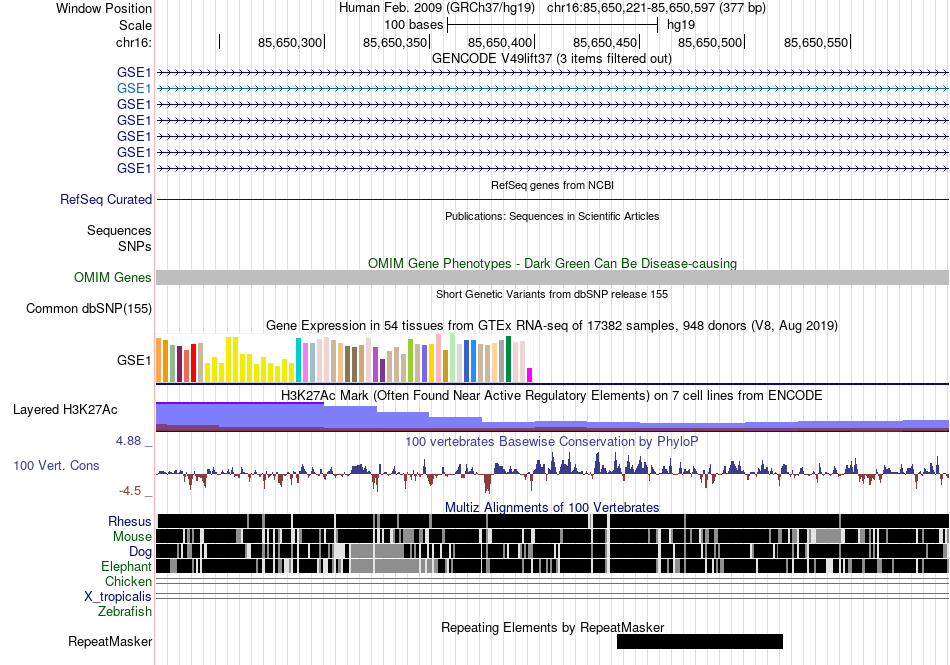Select the Mouse species label
Screen dimensions: 950x665
tap(132, 537)
